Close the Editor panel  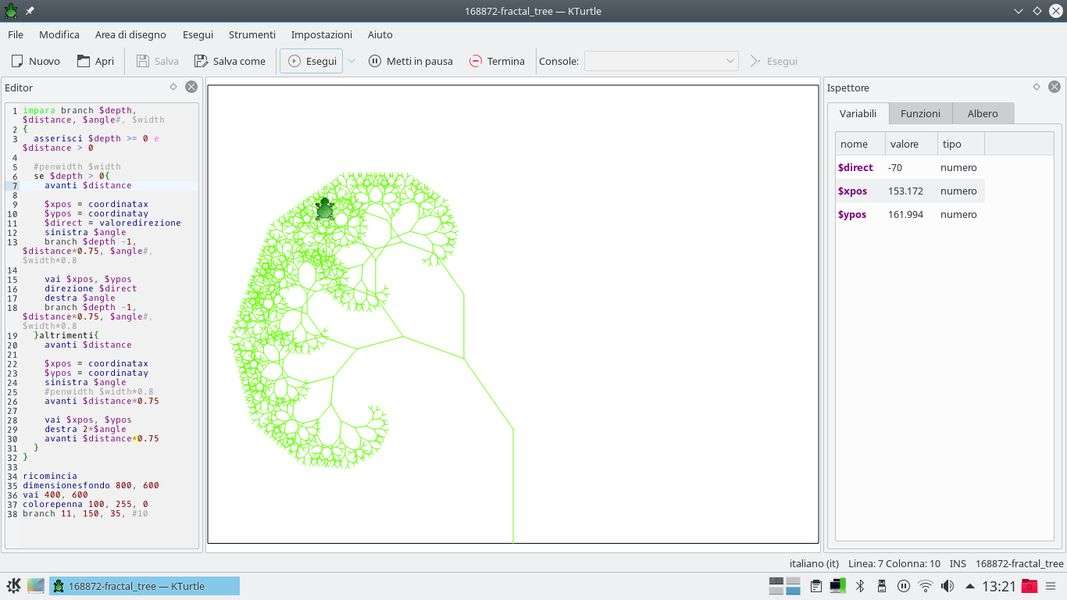click(x=191, y=87)
